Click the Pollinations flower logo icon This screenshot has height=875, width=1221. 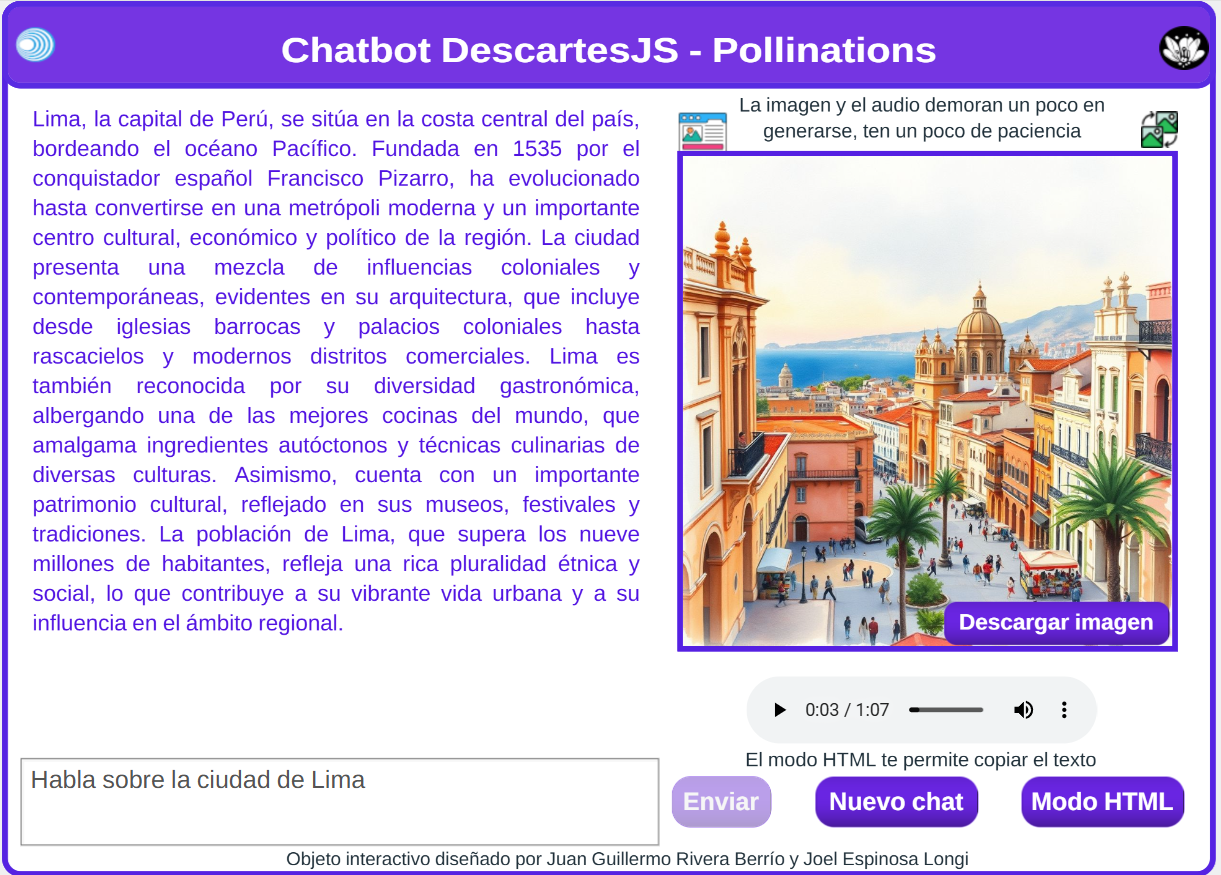pyautogui.click(x=1184, y=48)
